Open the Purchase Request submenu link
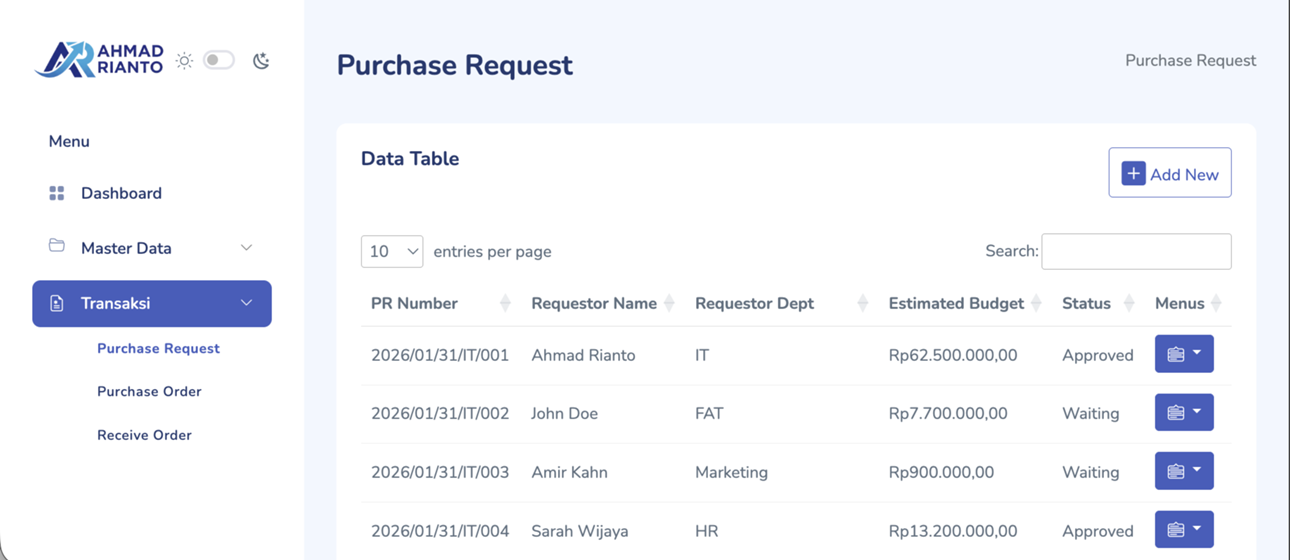1290x560 pixels. pos(158,348)
